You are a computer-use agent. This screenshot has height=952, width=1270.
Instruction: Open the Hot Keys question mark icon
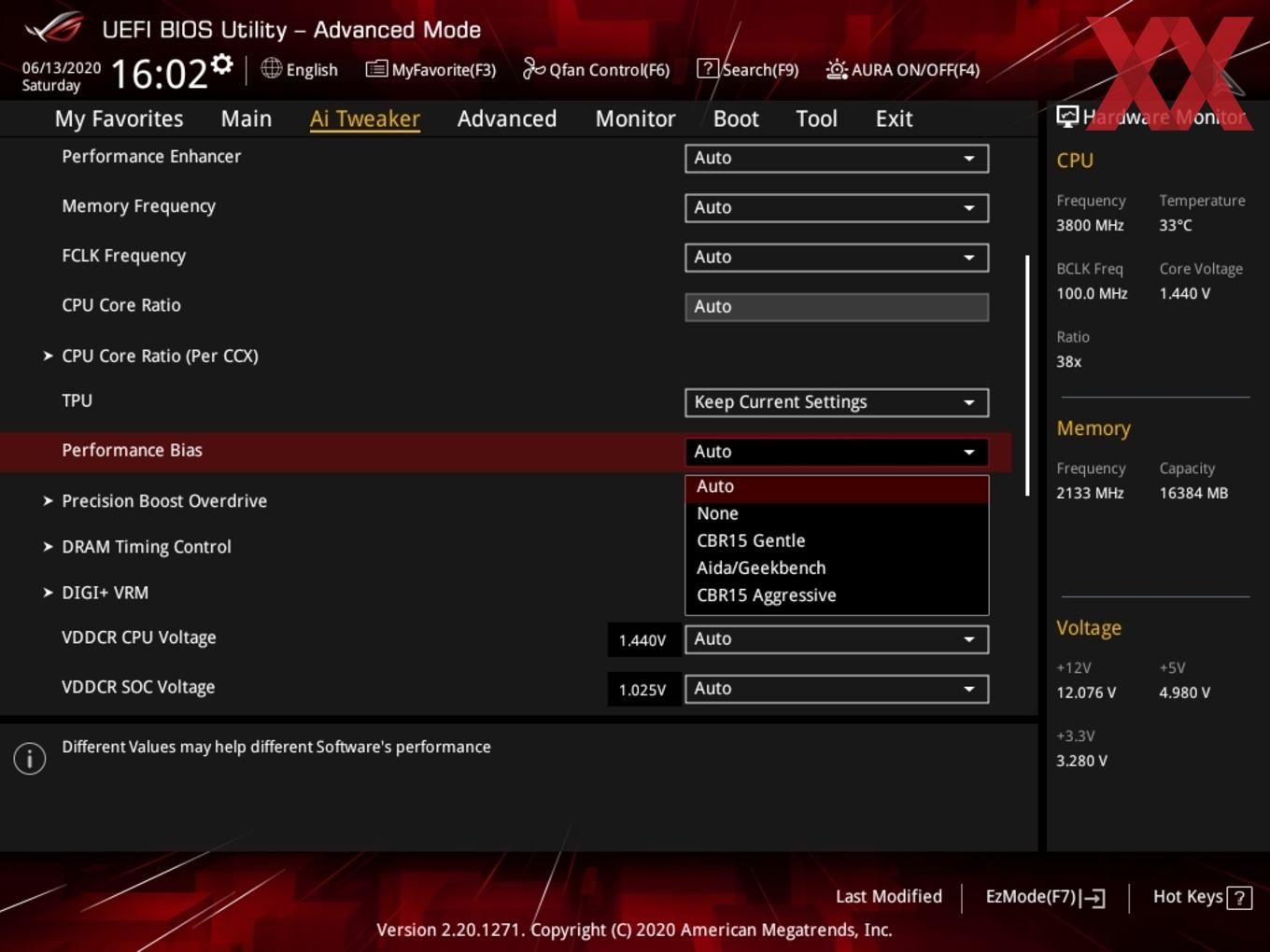(x=1239, y=898)
